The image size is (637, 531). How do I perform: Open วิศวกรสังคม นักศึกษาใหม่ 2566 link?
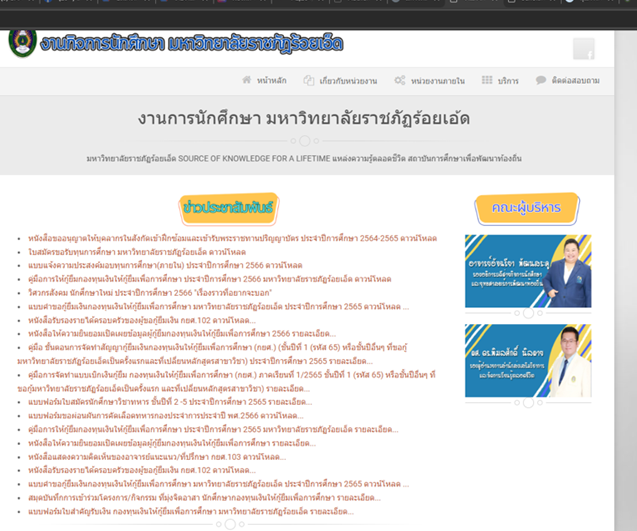(150, 293)
